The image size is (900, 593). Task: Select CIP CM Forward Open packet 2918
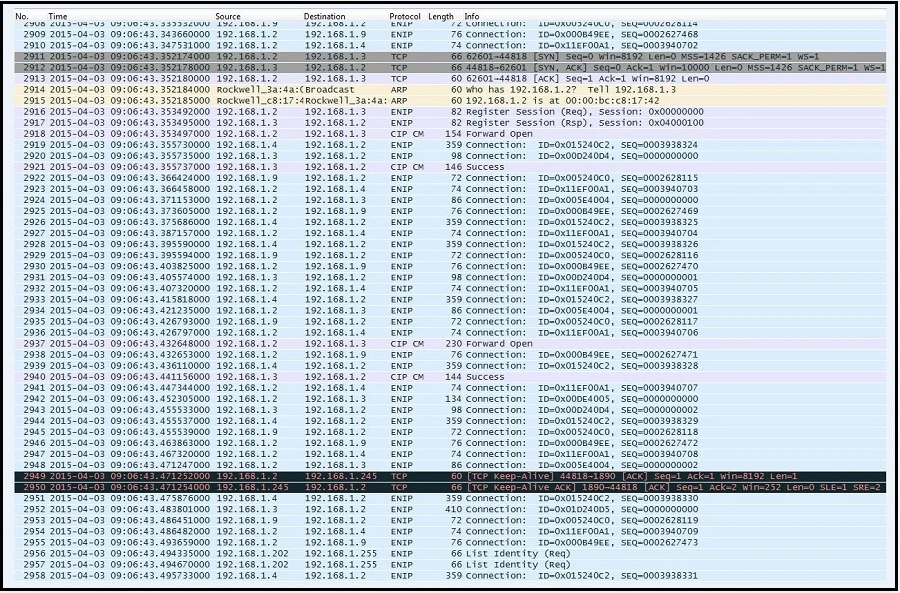click(450, 133)
